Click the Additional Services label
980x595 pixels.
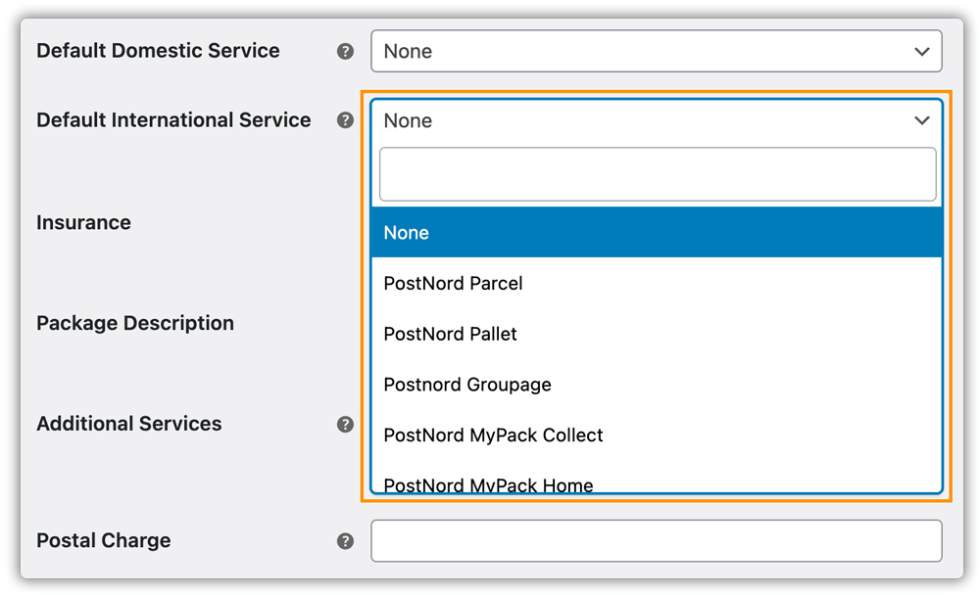point(129,424)
